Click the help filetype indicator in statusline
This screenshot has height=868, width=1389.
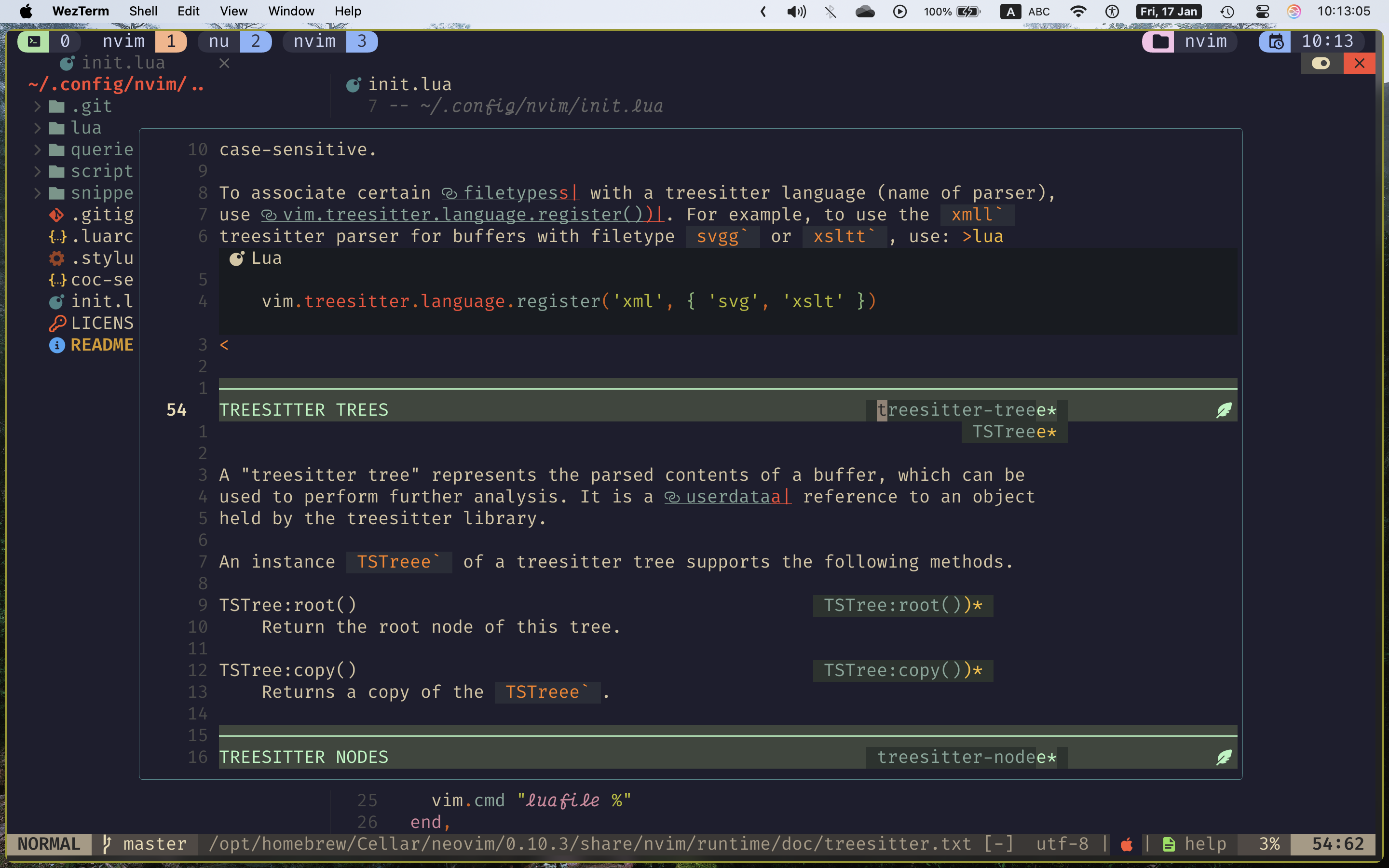click(x=1195, y=844)
